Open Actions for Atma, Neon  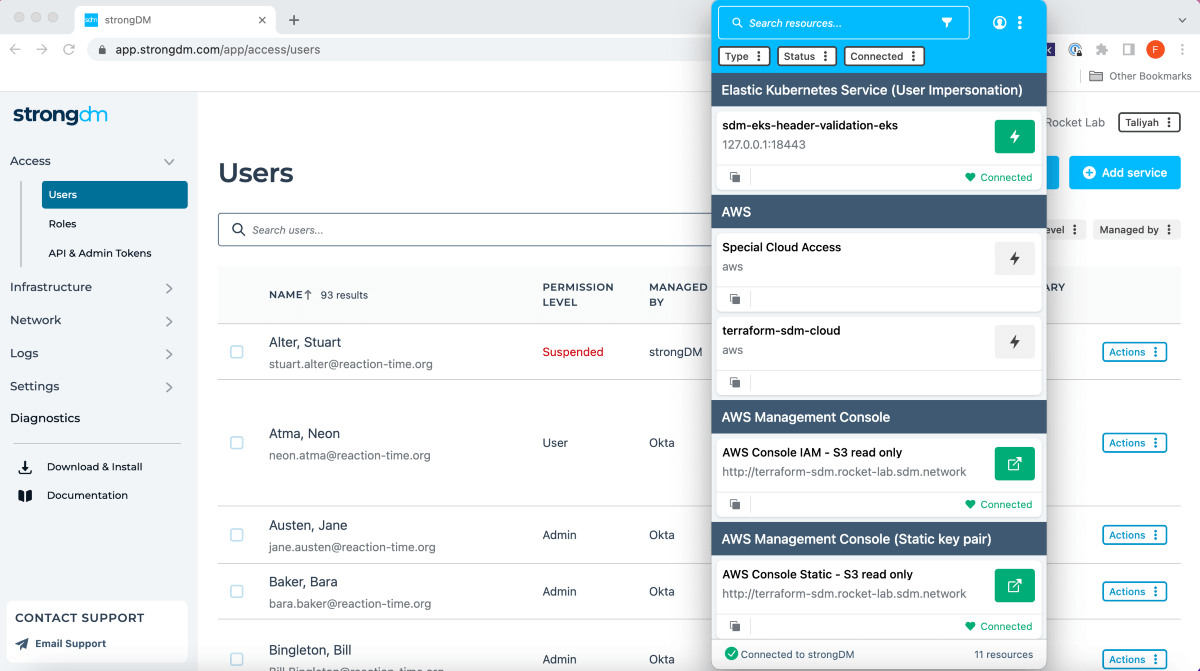1134,442
